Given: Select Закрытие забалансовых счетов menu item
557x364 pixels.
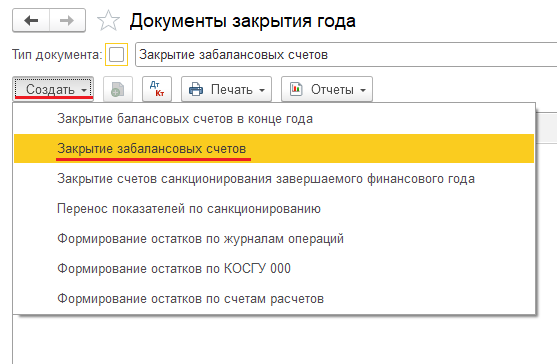Looking at the screenshot, I should point(274,148).
